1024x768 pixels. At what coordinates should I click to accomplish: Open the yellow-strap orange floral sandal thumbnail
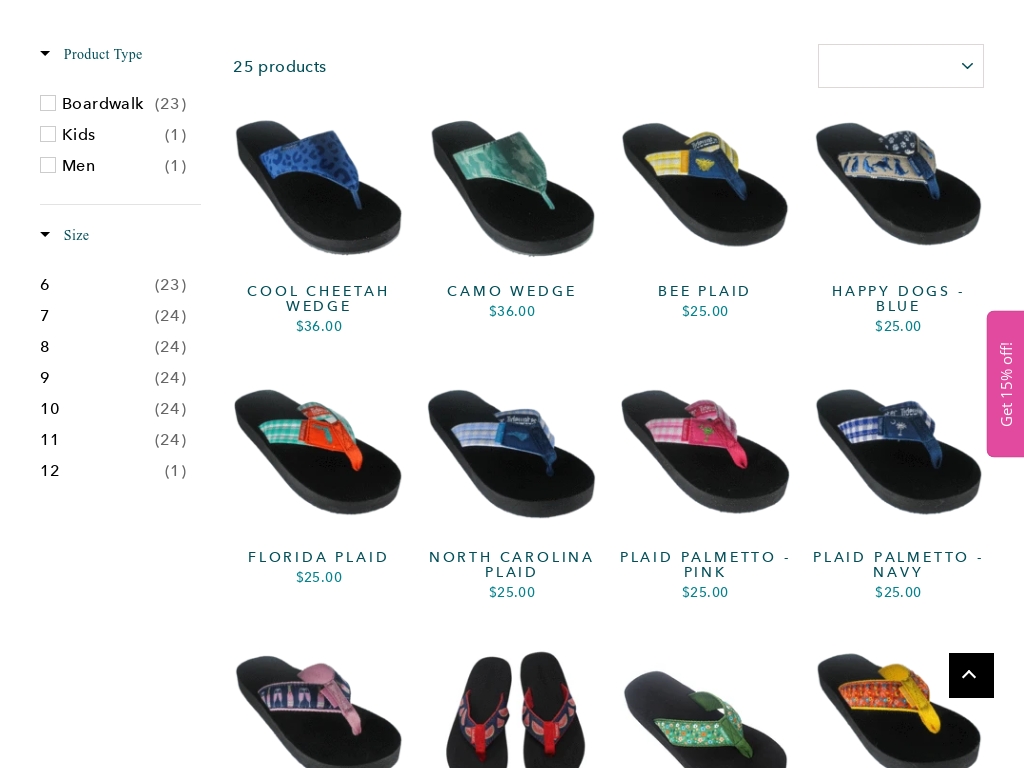pyautogui.click(x=898, y=711)
